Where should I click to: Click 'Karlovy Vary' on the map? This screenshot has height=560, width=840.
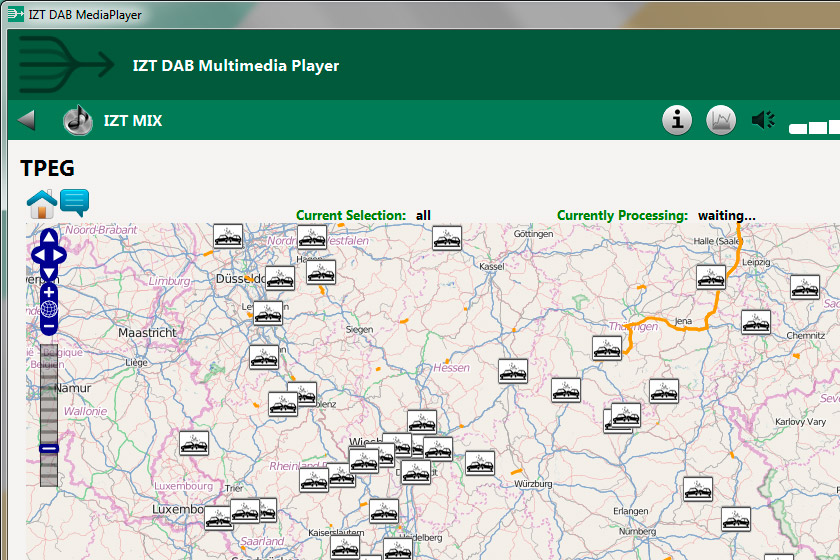[800, 422]
